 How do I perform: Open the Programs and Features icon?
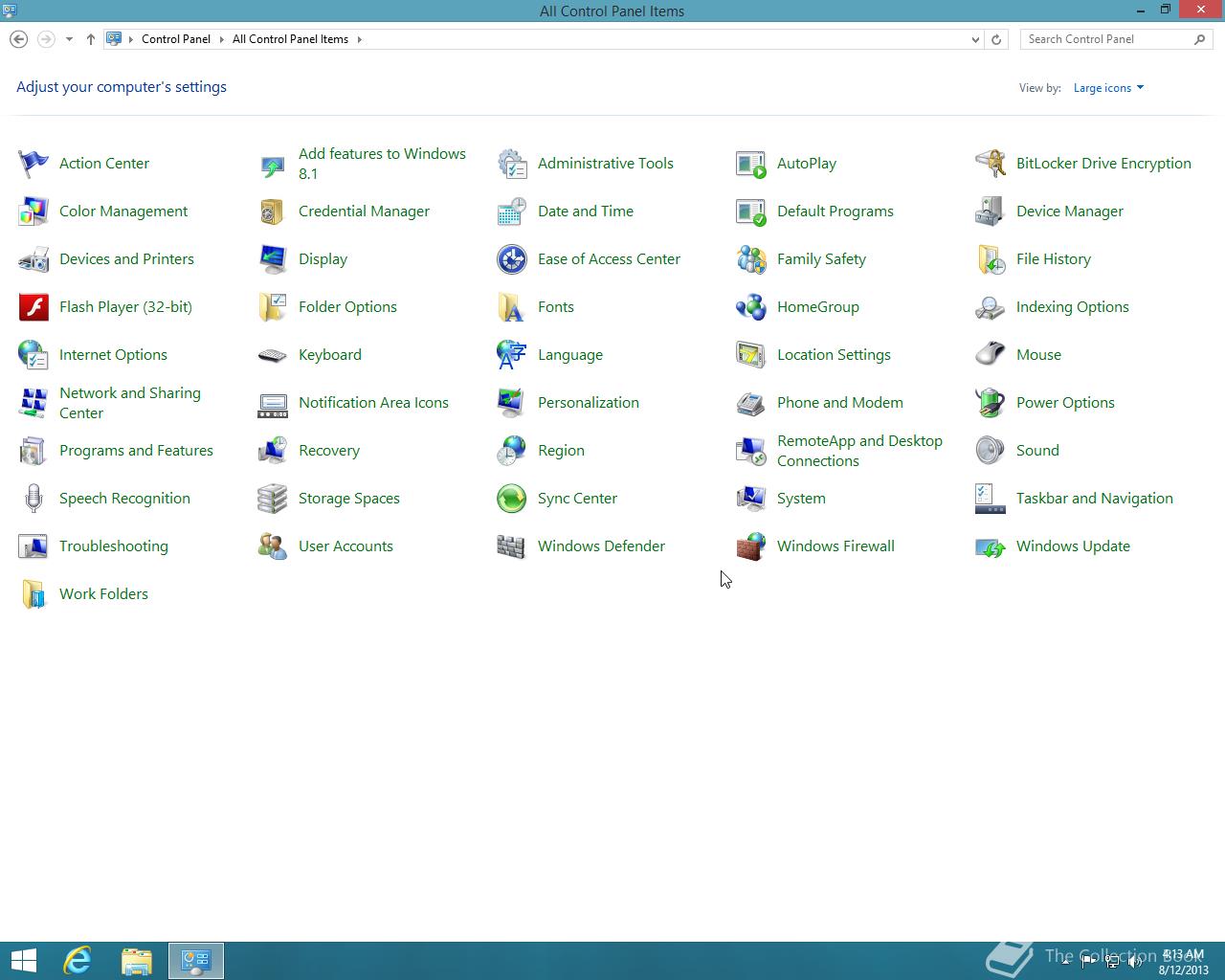(33, 451)
